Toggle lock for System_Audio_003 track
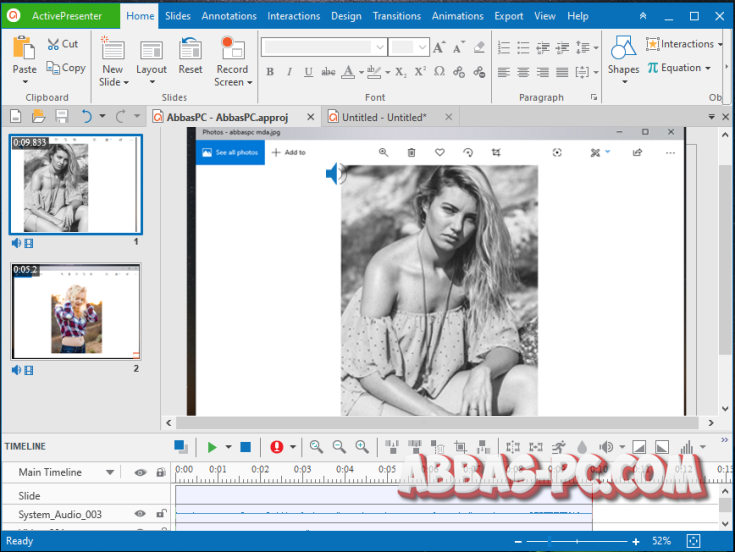The width and height of the screenshot is (735, 552). (x=161, y=514)
